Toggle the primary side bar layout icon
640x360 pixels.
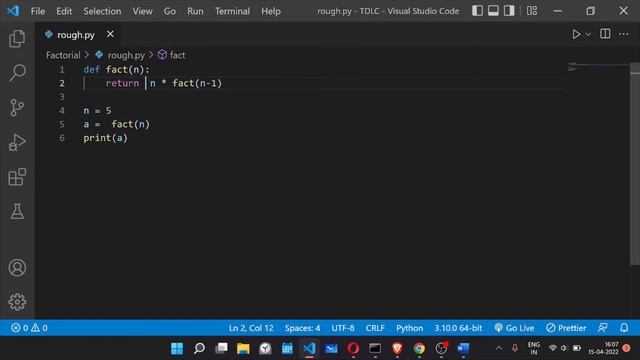click(477, 11)
